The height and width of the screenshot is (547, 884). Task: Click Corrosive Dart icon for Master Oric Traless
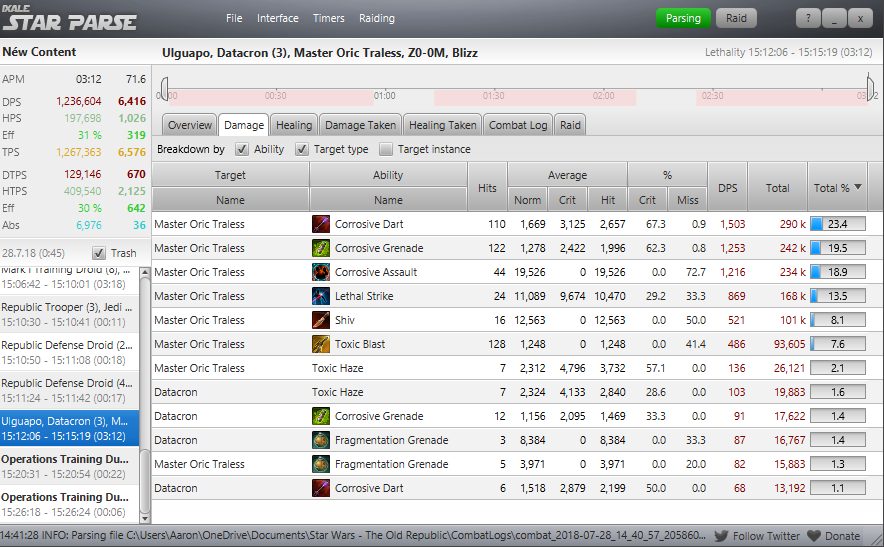pos(321,224)
